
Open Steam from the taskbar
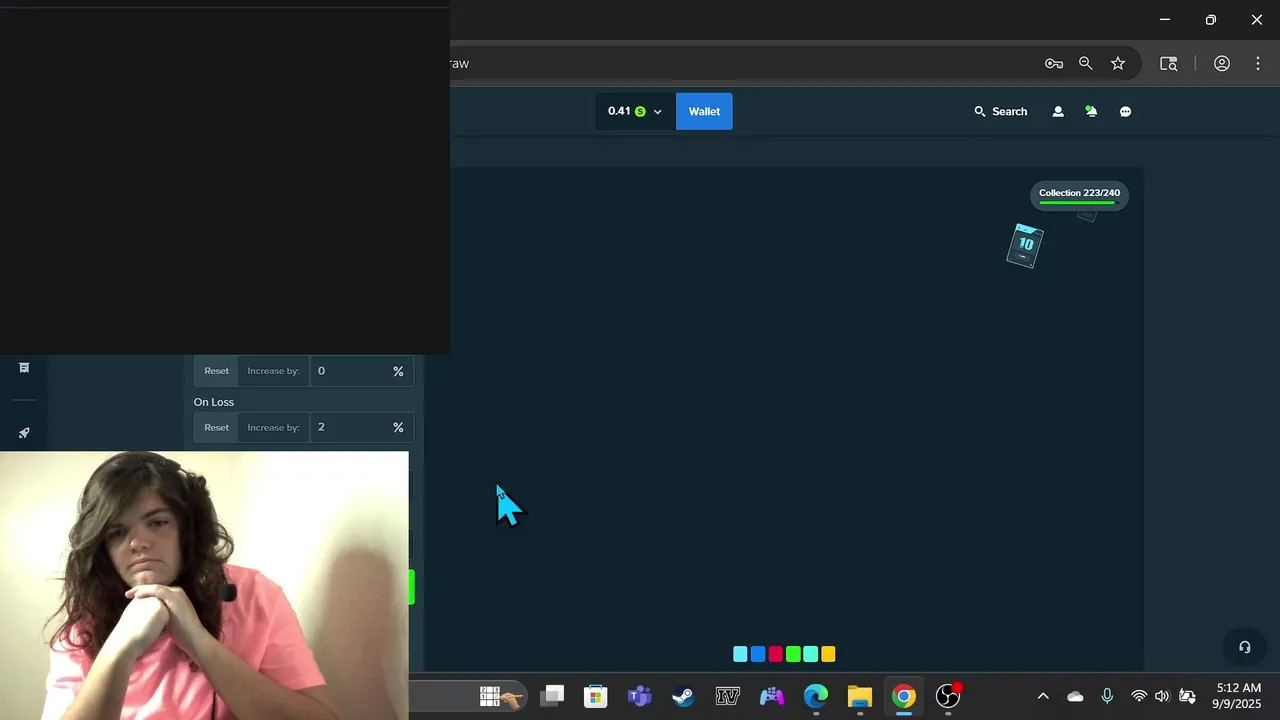[x=683, y=696]
